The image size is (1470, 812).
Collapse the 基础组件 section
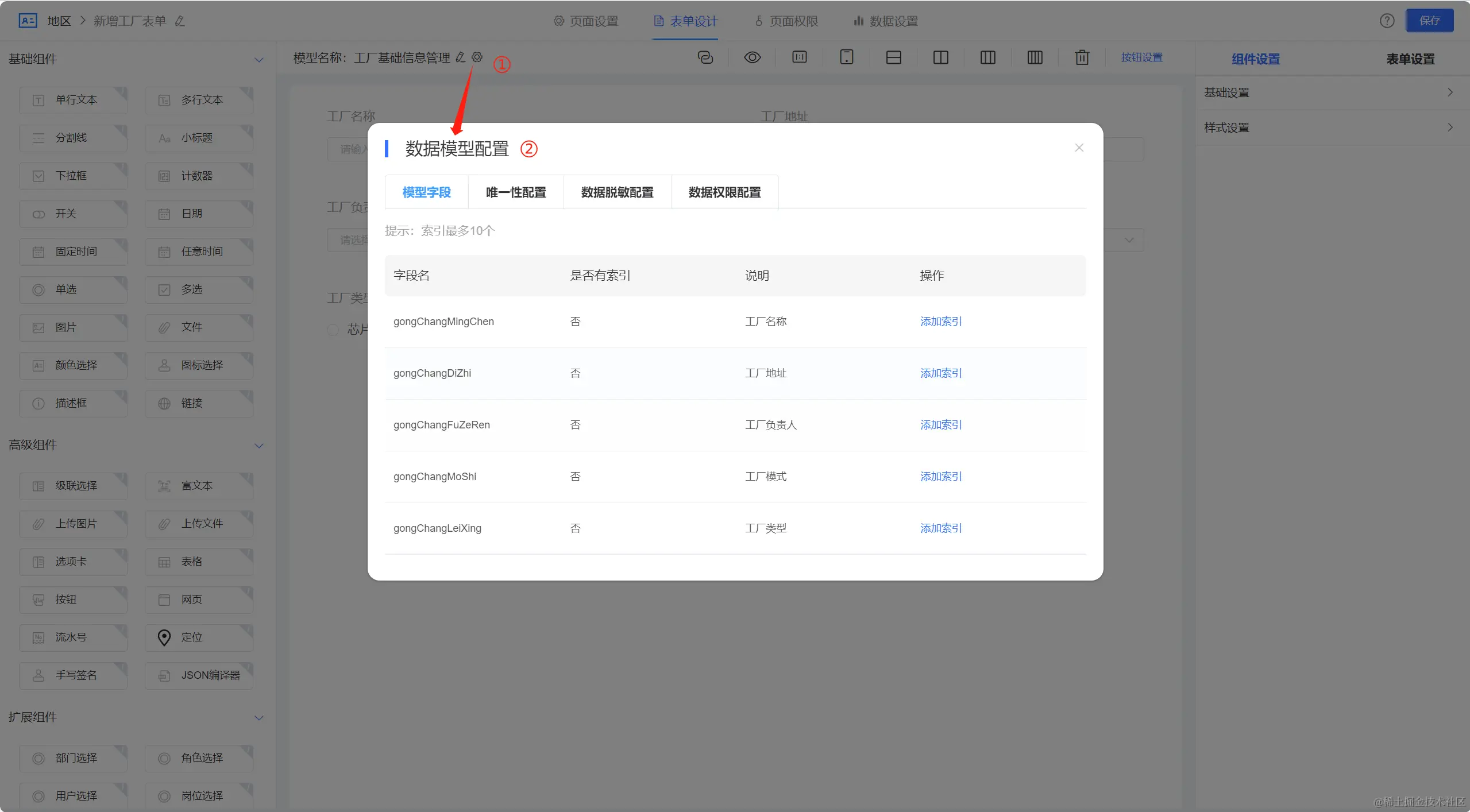tap(259, 59)
